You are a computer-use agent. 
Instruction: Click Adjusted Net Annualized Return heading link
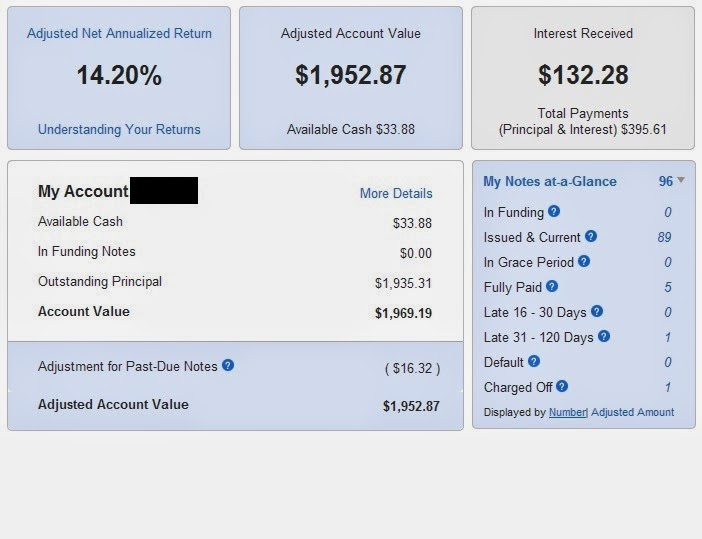(x=119, y=34)
